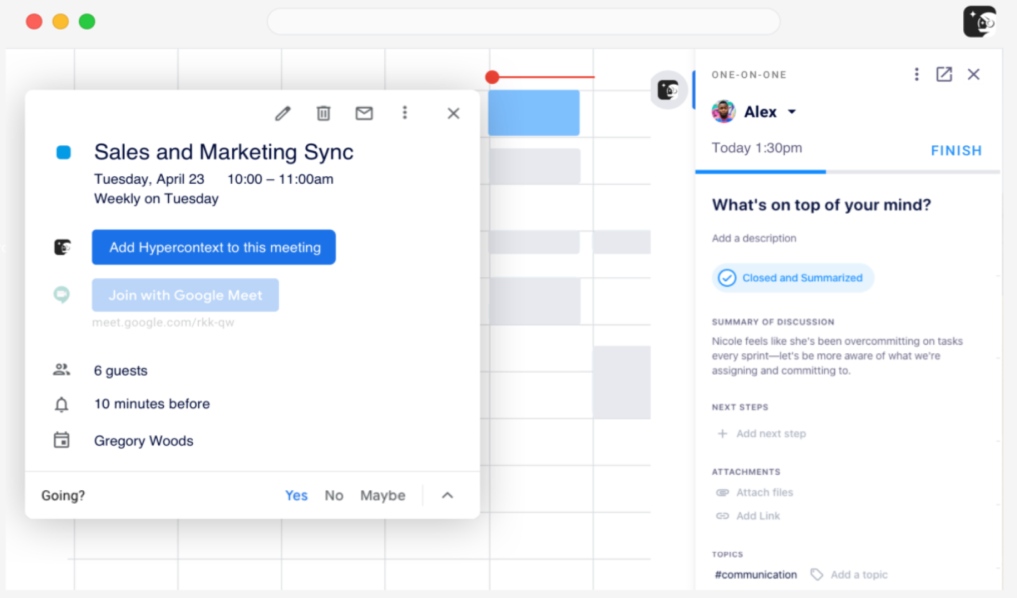Open the Alex dropdown arrow
The image size is (1017, 598).
[792, 112]
